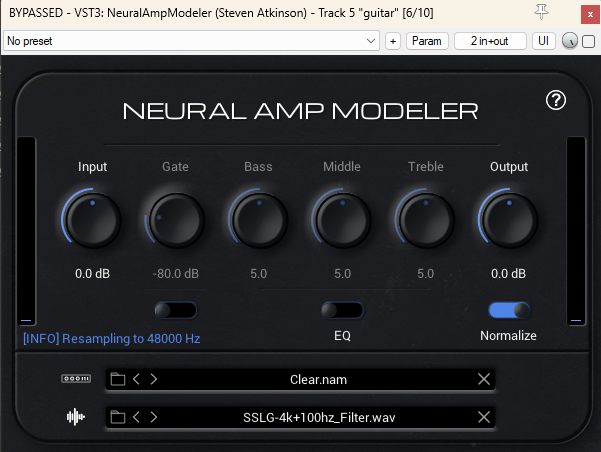601x452 pixels.
Task: Select next IR with right arrow near SSLG file
Action: 154,417
